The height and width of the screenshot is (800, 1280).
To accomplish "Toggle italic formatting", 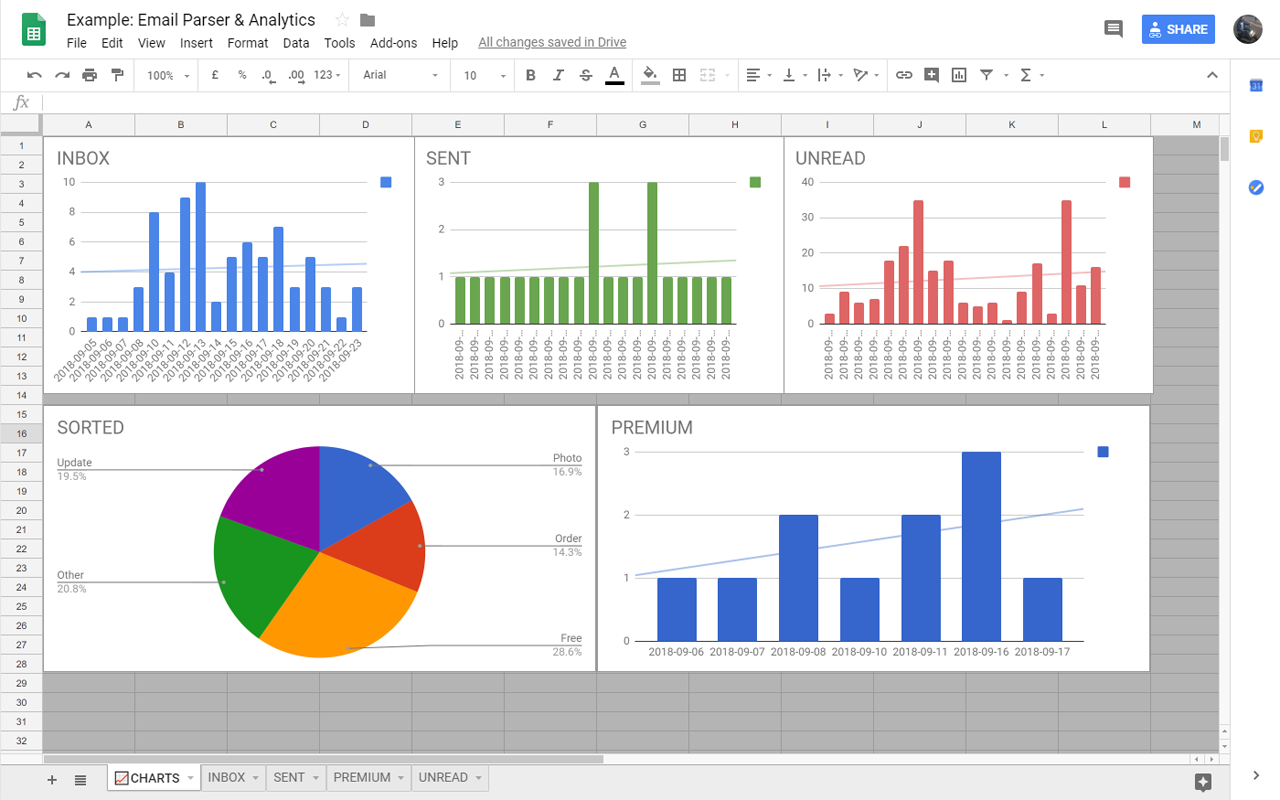I will click(x=558, y=75).
